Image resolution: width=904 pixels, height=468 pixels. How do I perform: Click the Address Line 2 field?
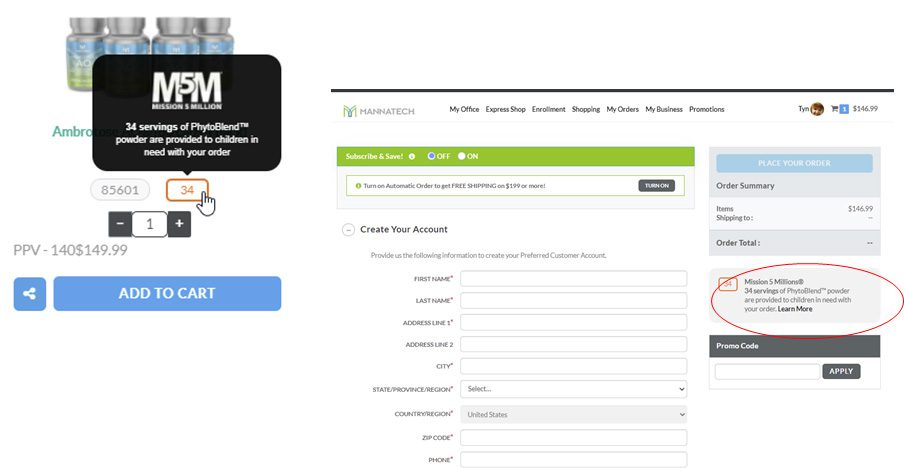tap(574, 344)
